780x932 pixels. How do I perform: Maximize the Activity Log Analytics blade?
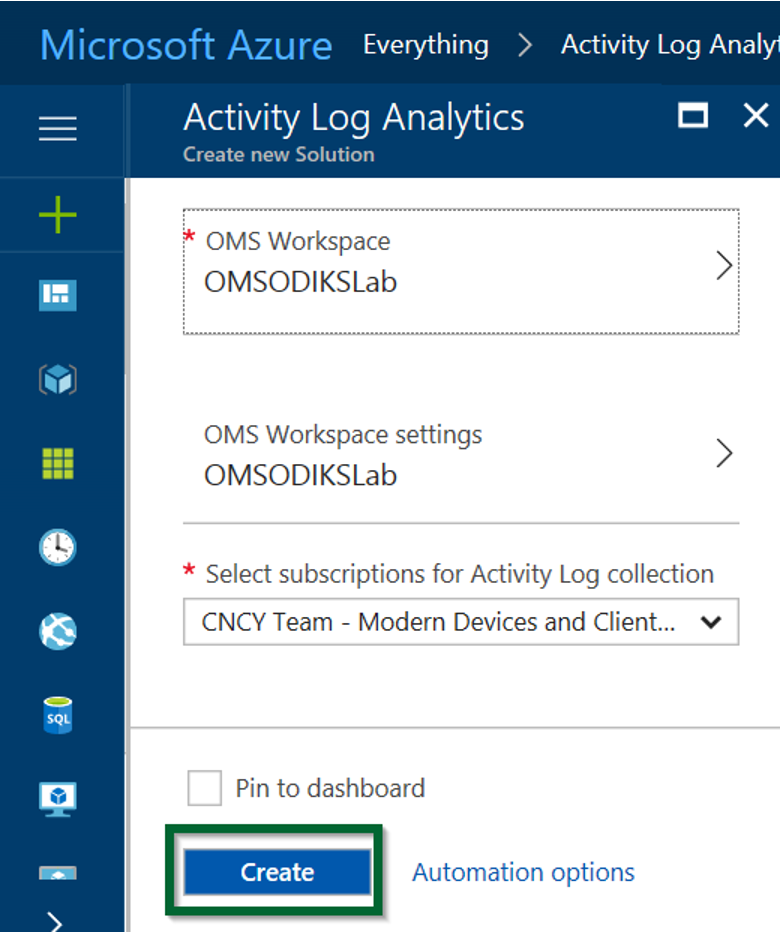point(693,115)
